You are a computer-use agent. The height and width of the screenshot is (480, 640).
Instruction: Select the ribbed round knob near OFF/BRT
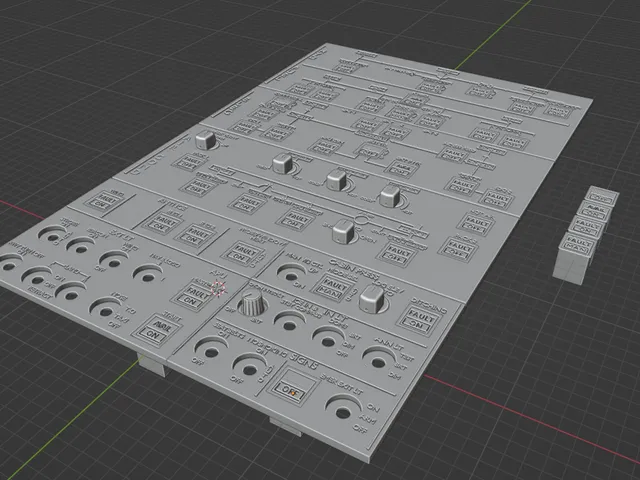click(253, 302)
